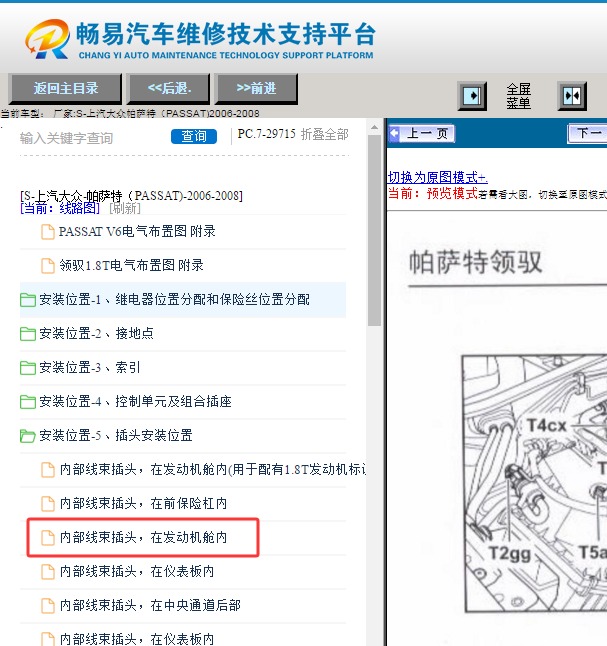
Task: Click the double-arrow panel icon beside 全屏菜单
Action: pos(572,96)
